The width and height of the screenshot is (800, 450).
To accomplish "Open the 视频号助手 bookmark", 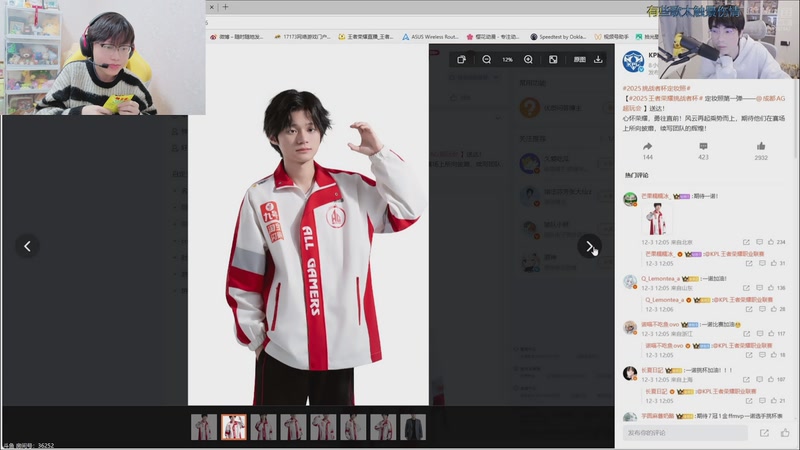I will click(611, 37).
